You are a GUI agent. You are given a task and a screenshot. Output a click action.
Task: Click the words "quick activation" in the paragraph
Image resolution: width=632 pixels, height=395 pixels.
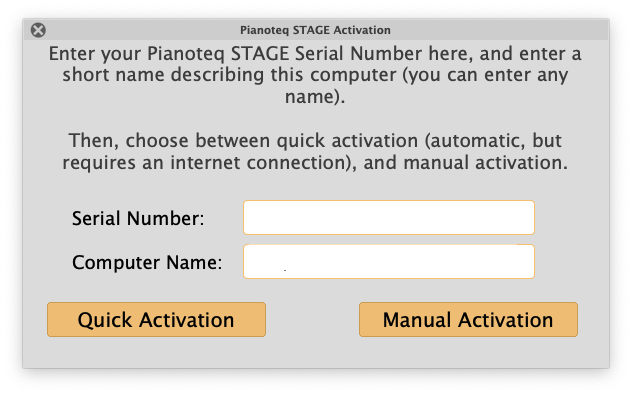[x=347, y=141]
